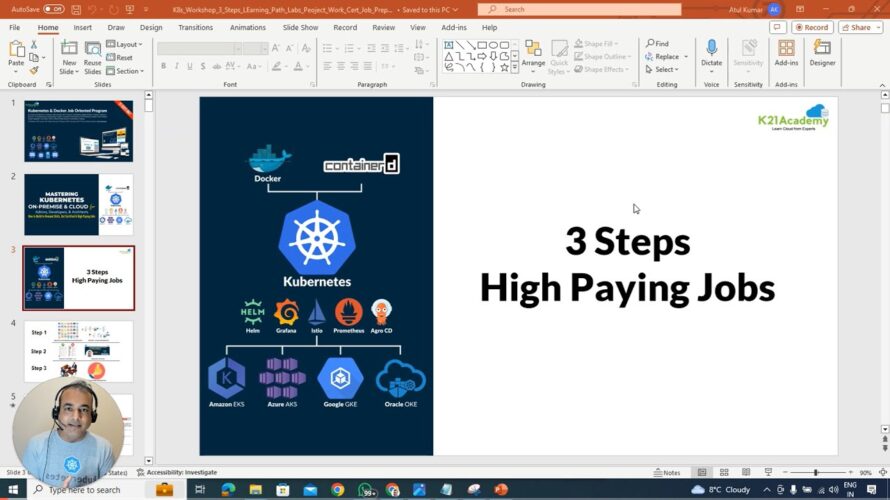Image resolution: width=890 pixels, height=500 pixels.
Task: Open the Arrange menu
Action: 533,57
